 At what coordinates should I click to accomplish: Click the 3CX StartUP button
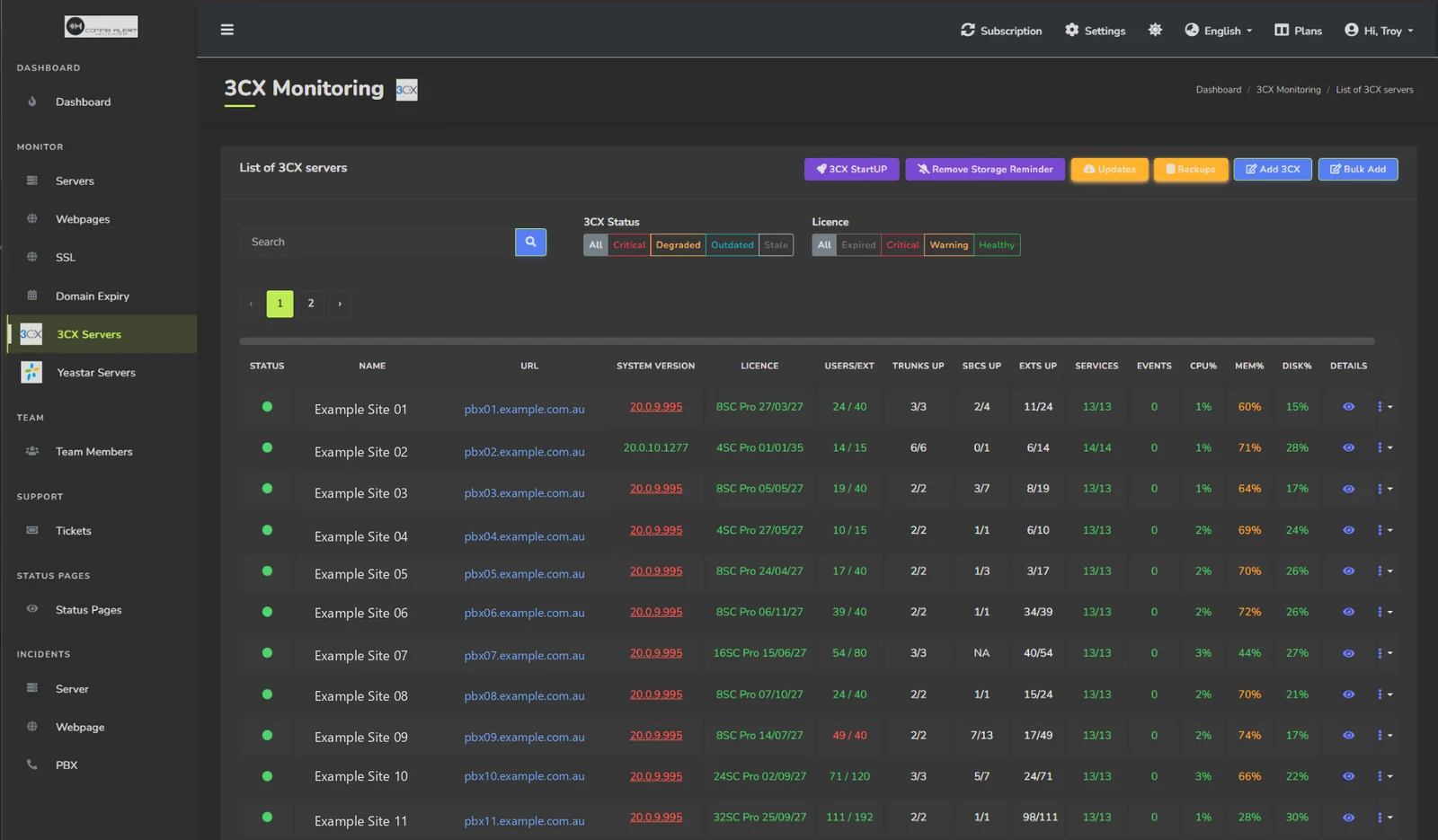coord(851,169)
